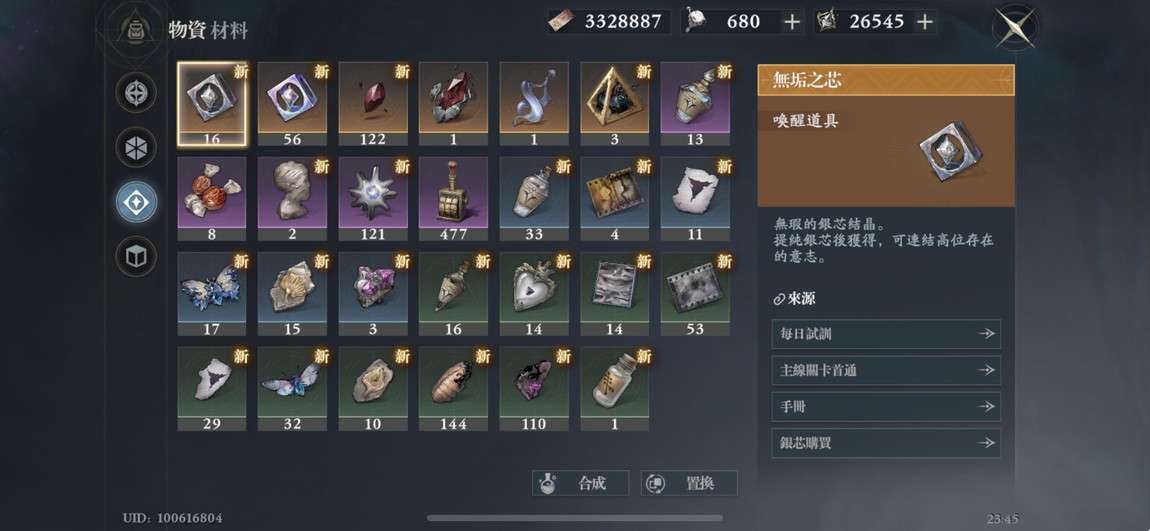The height and width of the screenshot is (531, 1150).
Task: Select the red crystal item with 122
Action: pyautogui.click(x=373, y=104)
